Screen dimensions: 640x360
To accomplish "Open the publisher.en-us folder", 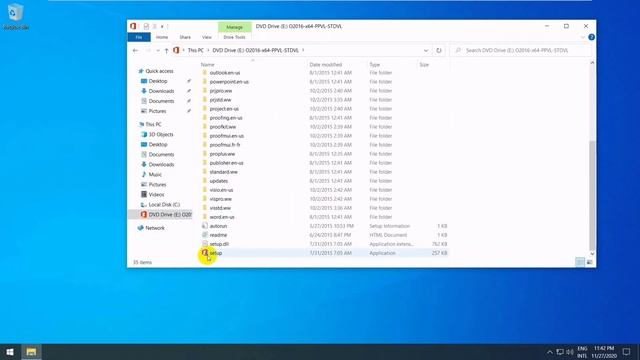I will click(x=226, y=163).
